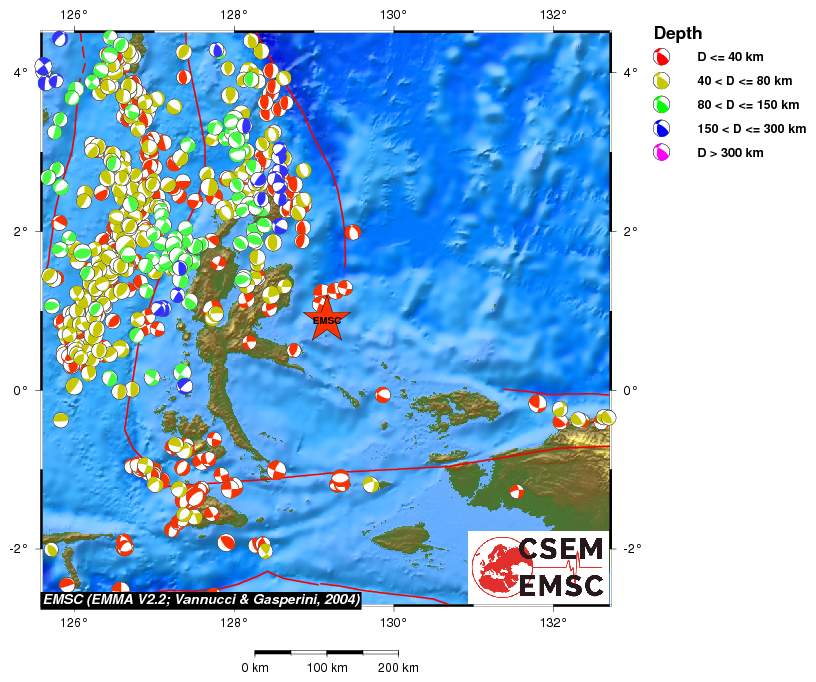Open the EMMA V2.2 Vannucci & Gasperini credit
Screen dimensions: 816x682
(200, 598)
